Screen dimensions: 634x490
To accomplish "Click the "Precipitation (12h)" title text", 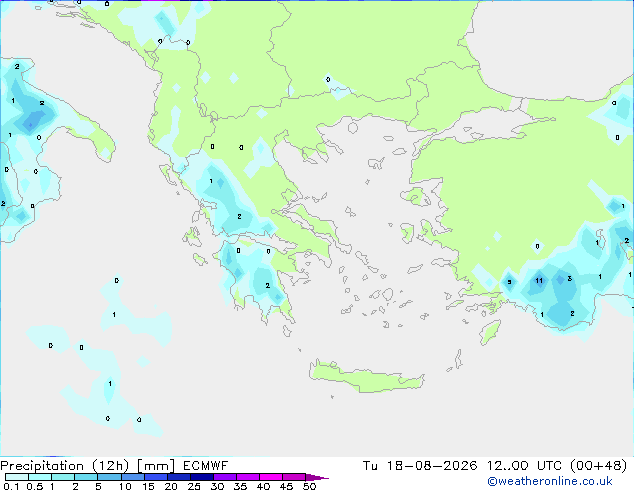I will click(x=65, y=466).
